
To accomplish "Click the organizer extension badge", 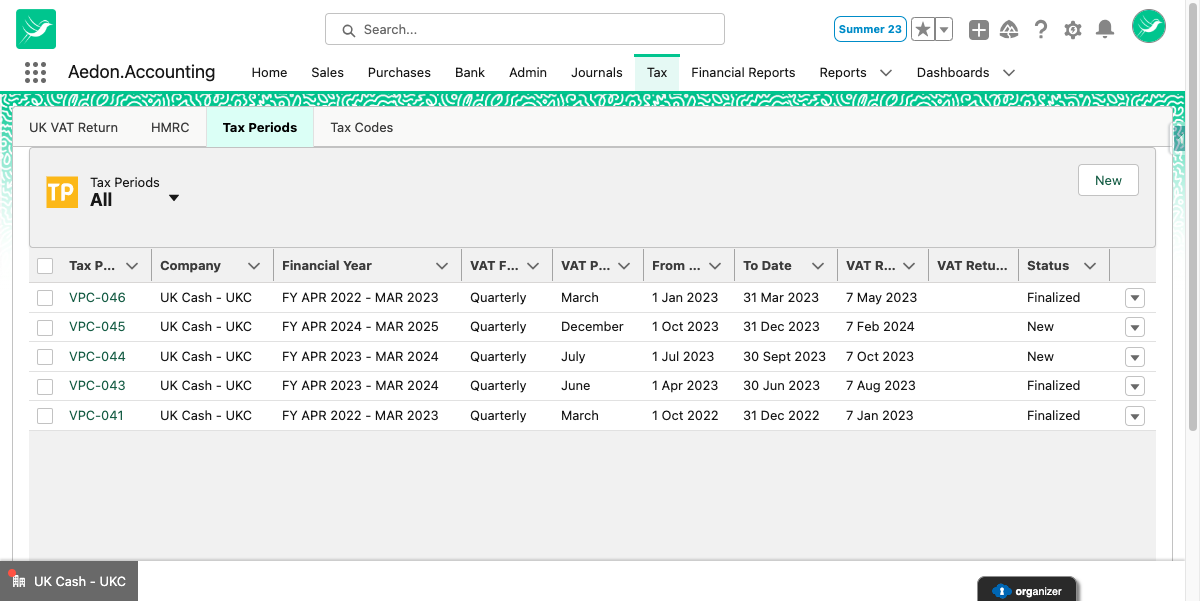I will (1027, 590).
